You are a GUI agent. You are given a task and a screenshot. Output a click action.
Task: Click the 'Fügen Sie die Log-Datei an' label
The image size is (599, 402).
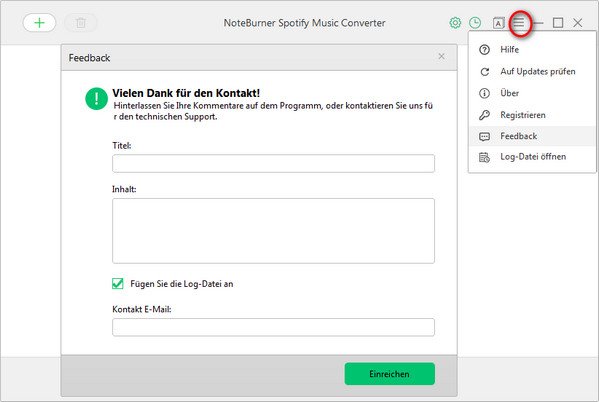click(182, 284)
